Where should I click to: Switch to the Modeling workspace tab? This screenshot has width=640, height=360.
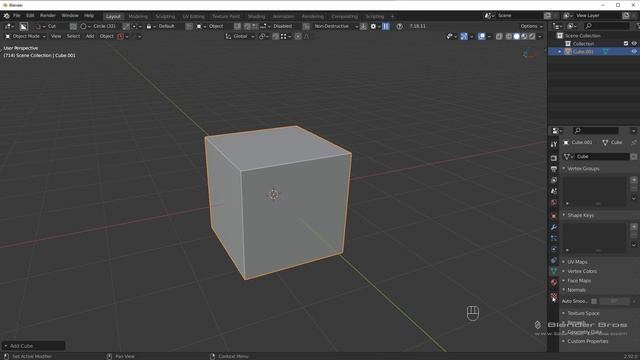tap(138, 16)
